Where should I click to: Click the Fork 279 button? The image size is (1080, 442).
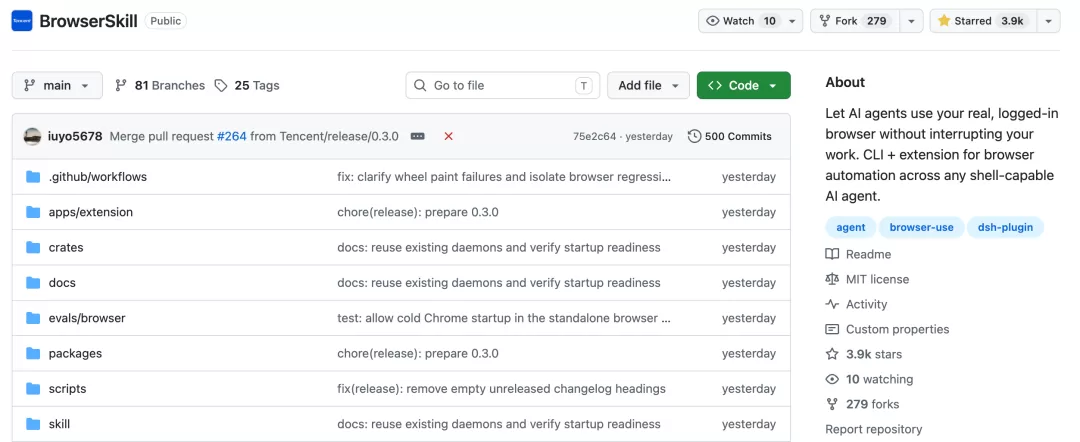pyautogui.click(x=855, y=21)
